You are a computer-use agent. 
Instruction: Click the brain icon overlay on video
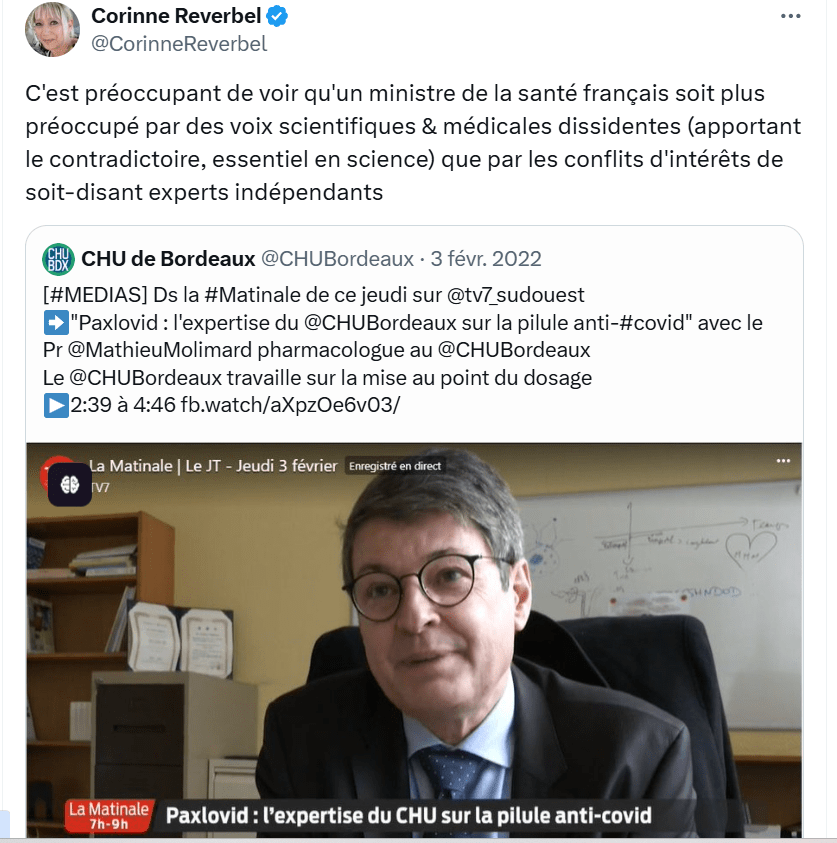tap(70, 485)
